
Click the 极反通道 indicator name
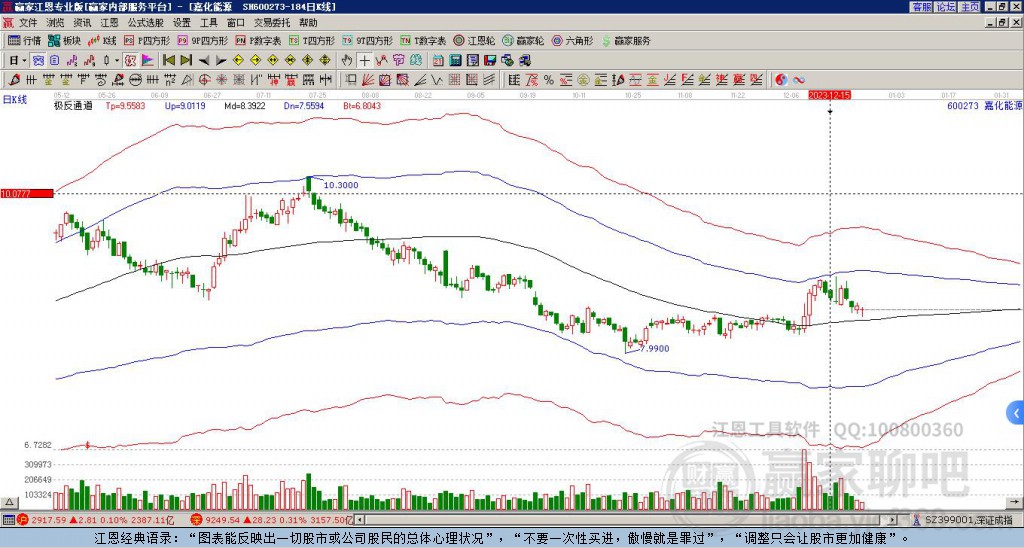click(72, 106)
